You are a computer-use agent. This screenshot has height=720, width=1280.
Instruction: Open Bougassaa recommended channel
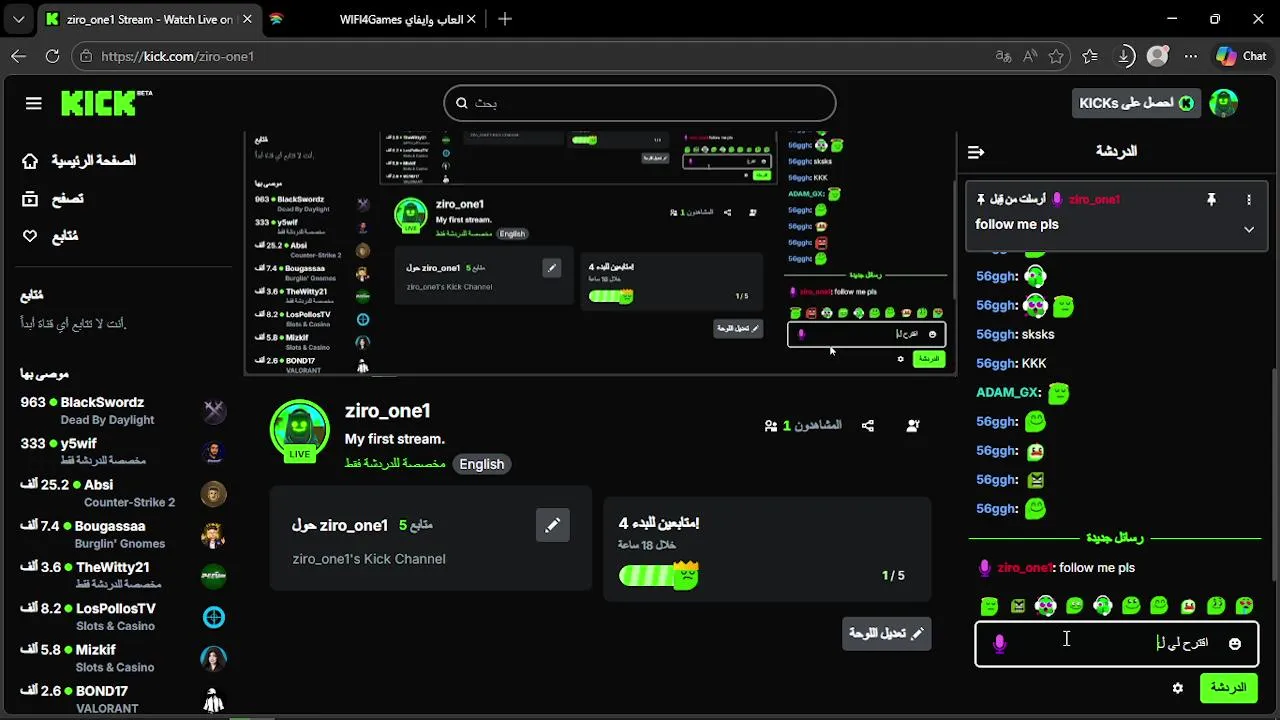(123, 535)
